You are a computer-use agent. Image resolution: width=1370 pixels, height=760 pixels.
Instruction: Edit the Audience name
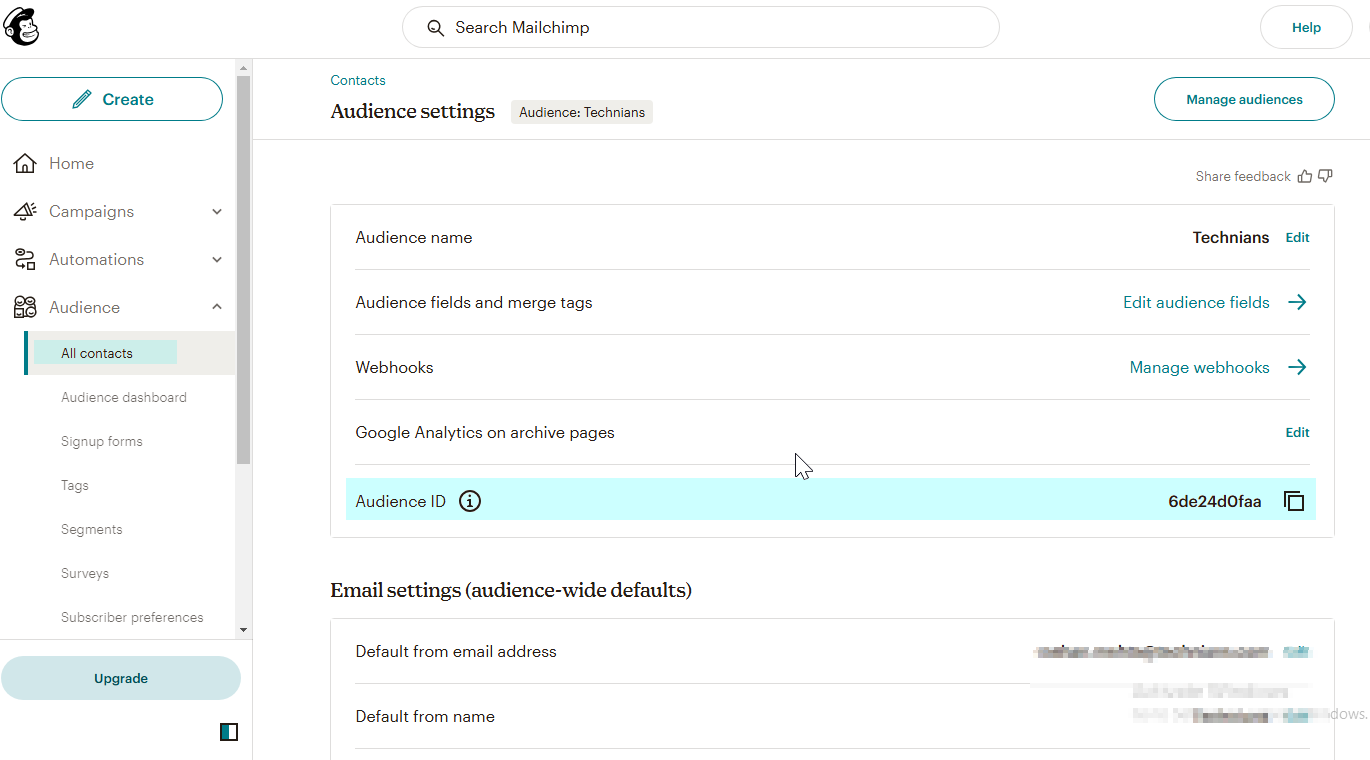click(1297, 237)
